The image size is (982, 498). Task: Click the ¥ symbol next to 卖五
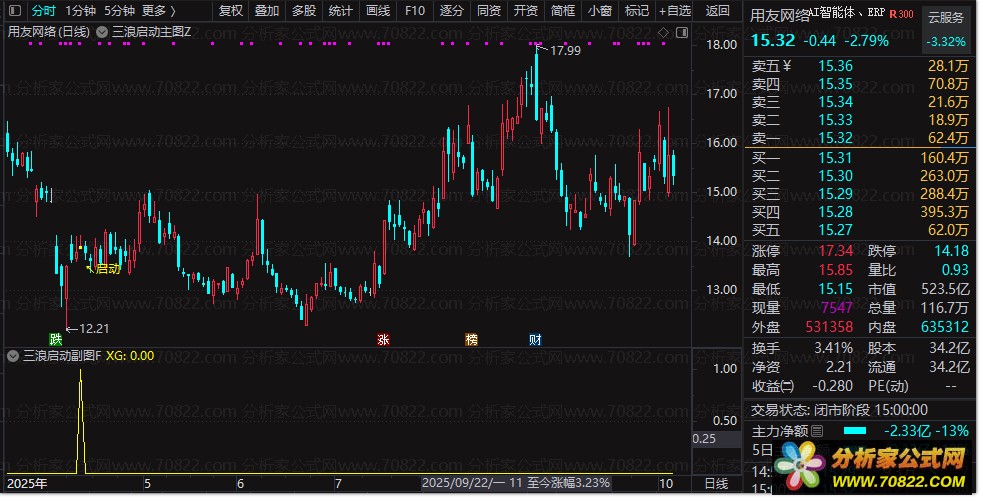pos(787,66)
